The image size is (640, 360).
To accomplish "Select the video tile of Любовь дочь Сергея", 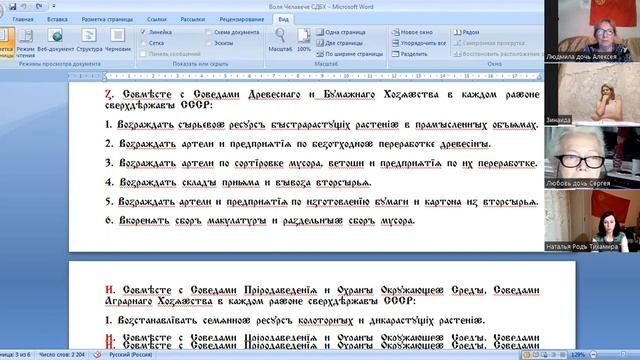I will (x=592, y=157).
